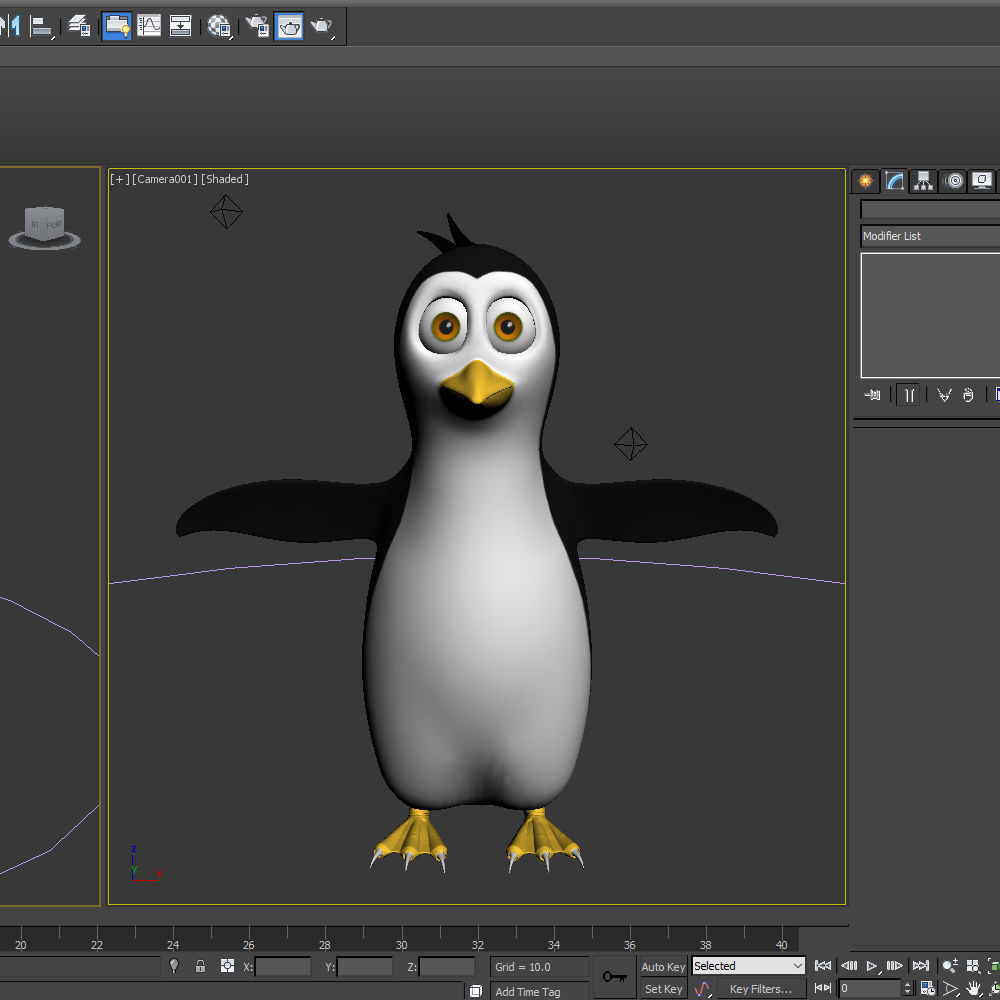Toggle Absolute/Offset transform type-in mode
The height and width of the screenshot is (1000, 1000).
pyautogui.click(x=227, y=966)
